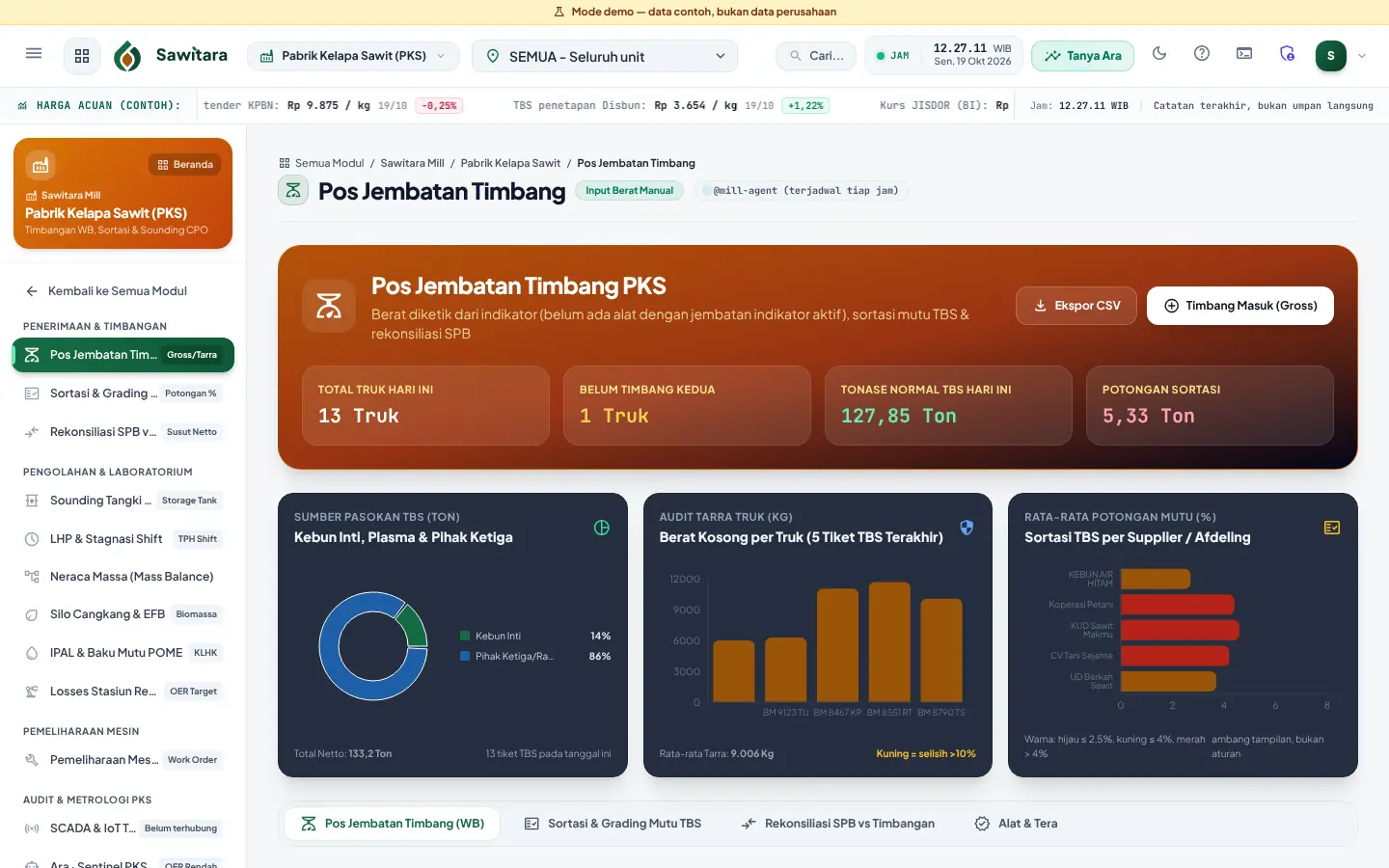The width and height of the screenshot is (1389, 868).
Task: Open Sounding Tangki sidebar item
Action: coord(123,501)
